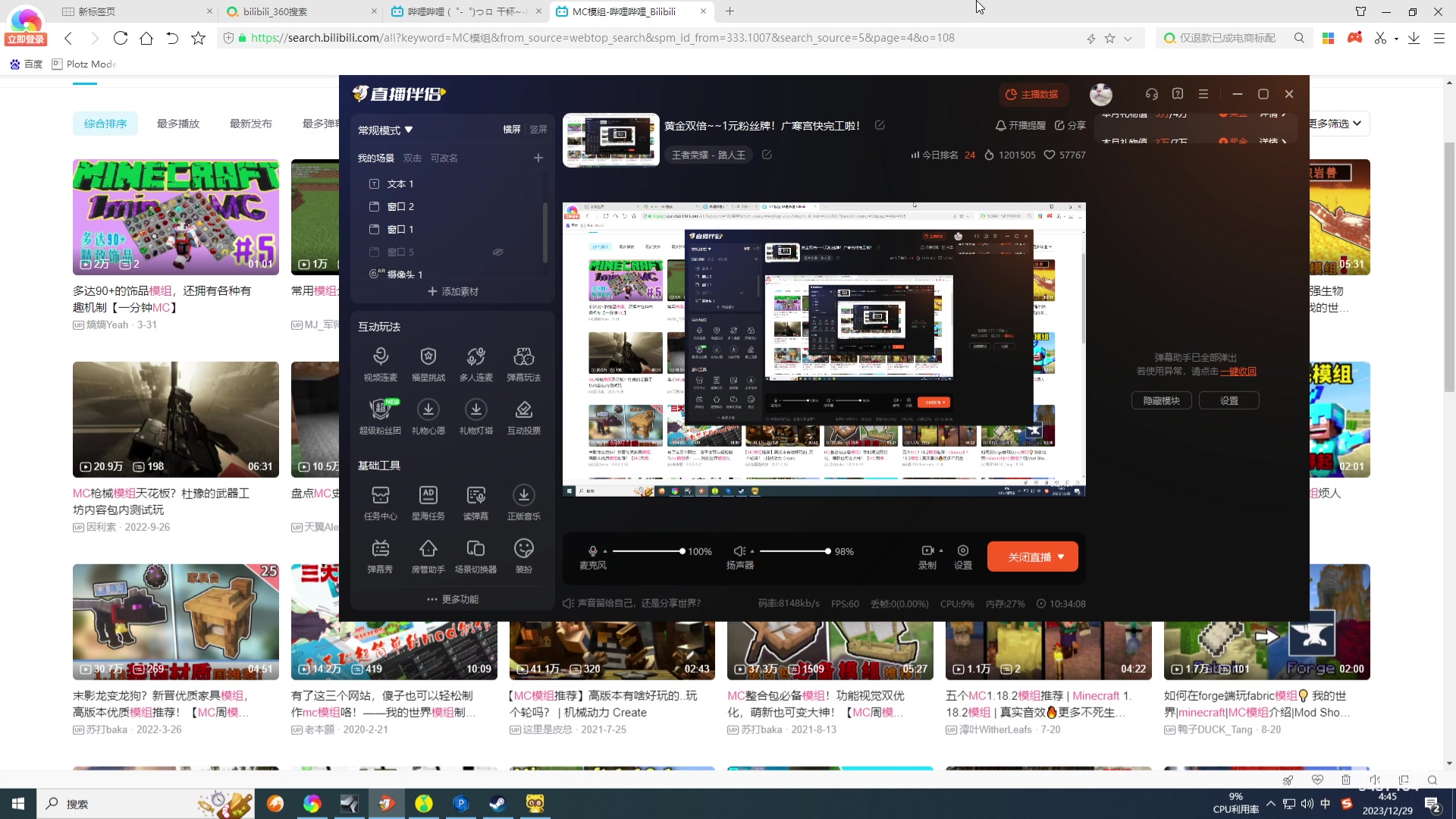The height and width of the screenshot is (819, 1456).
Task: Expand the 常规模式 mode dropdown
Action: tap(385, 130)
